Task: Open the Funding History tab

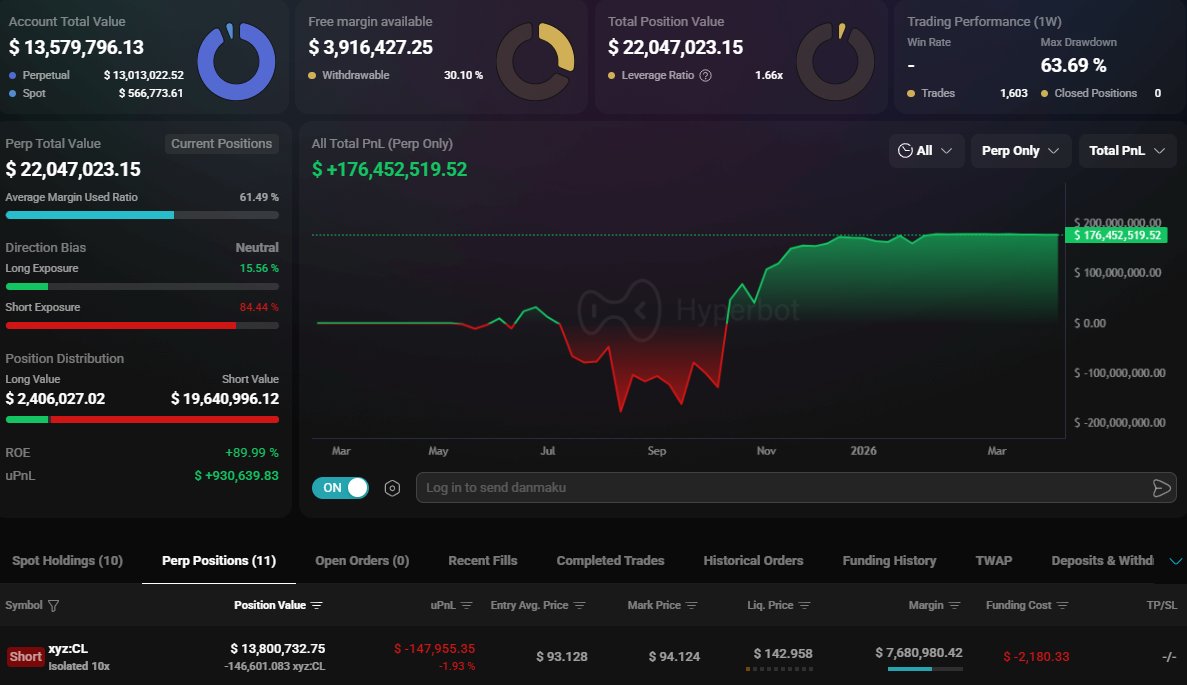Action: pyautogui.click(x=889, y=560)
